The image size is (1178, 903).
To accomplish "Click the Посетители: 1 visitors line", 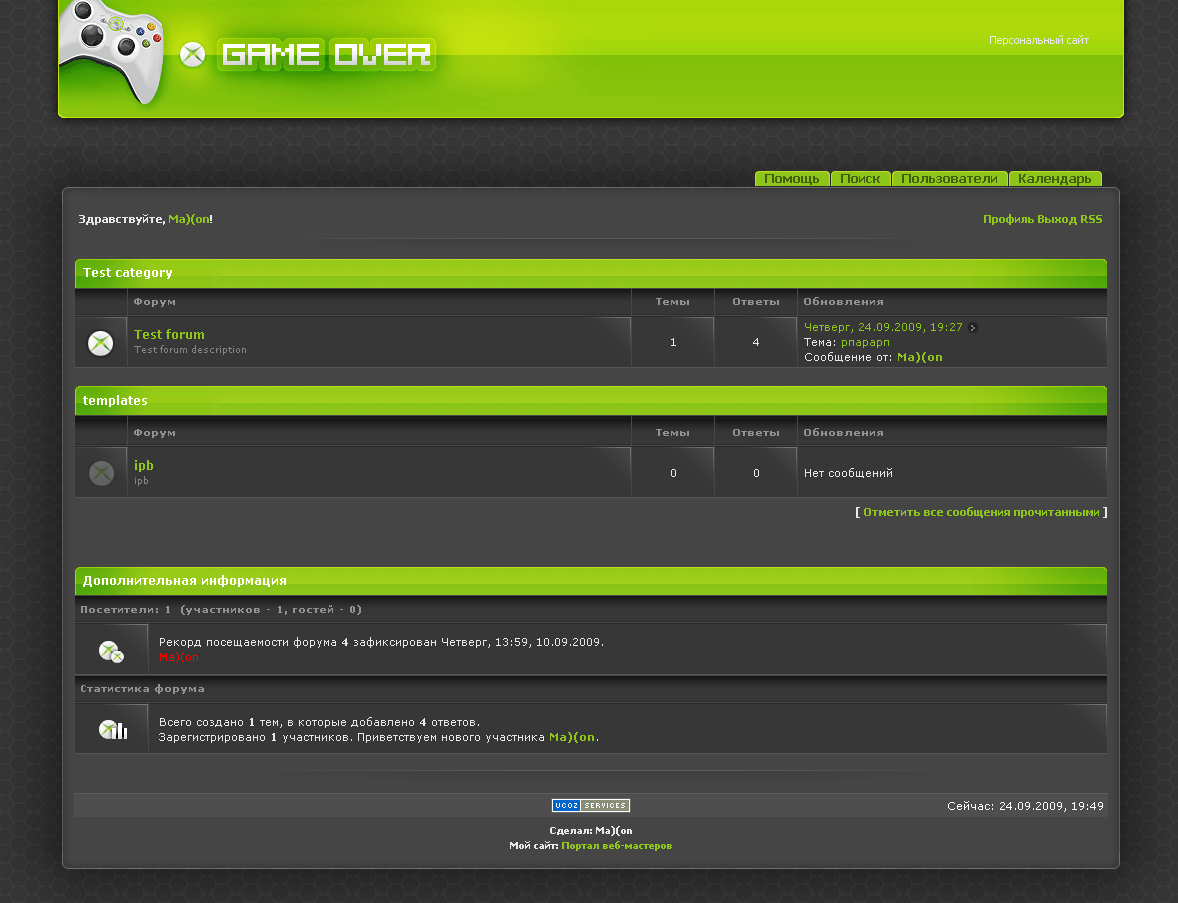I will click(221, 610).
